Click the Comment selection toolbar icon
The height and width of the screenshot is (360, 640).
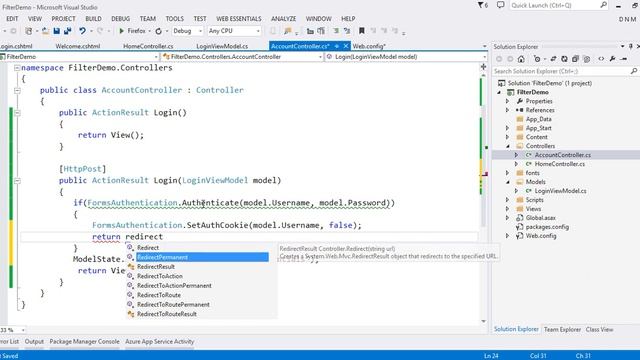336,31
